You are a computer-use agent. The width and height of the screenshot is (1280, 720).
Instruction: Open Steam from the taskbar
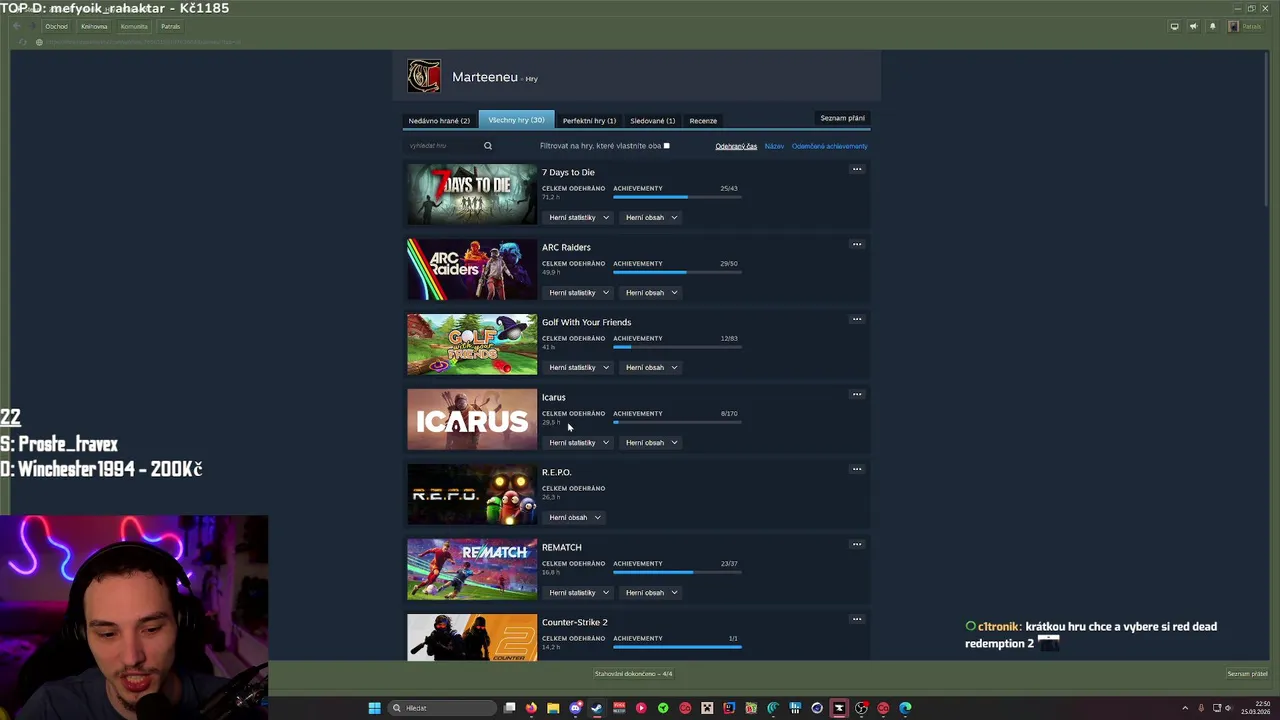click(597, 708)
